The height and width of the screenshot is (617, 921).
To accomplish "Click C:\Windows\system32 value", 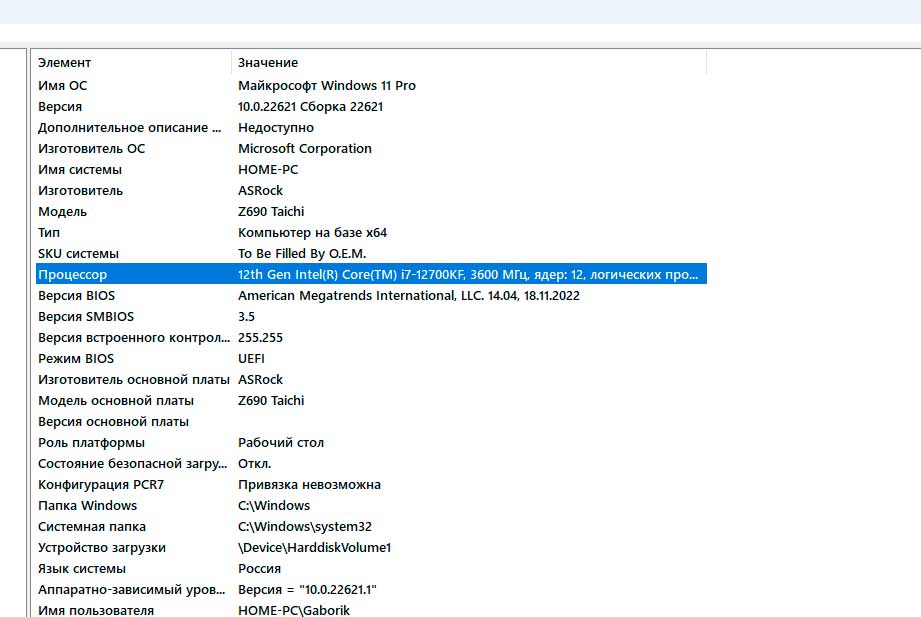I will [304, 527].
